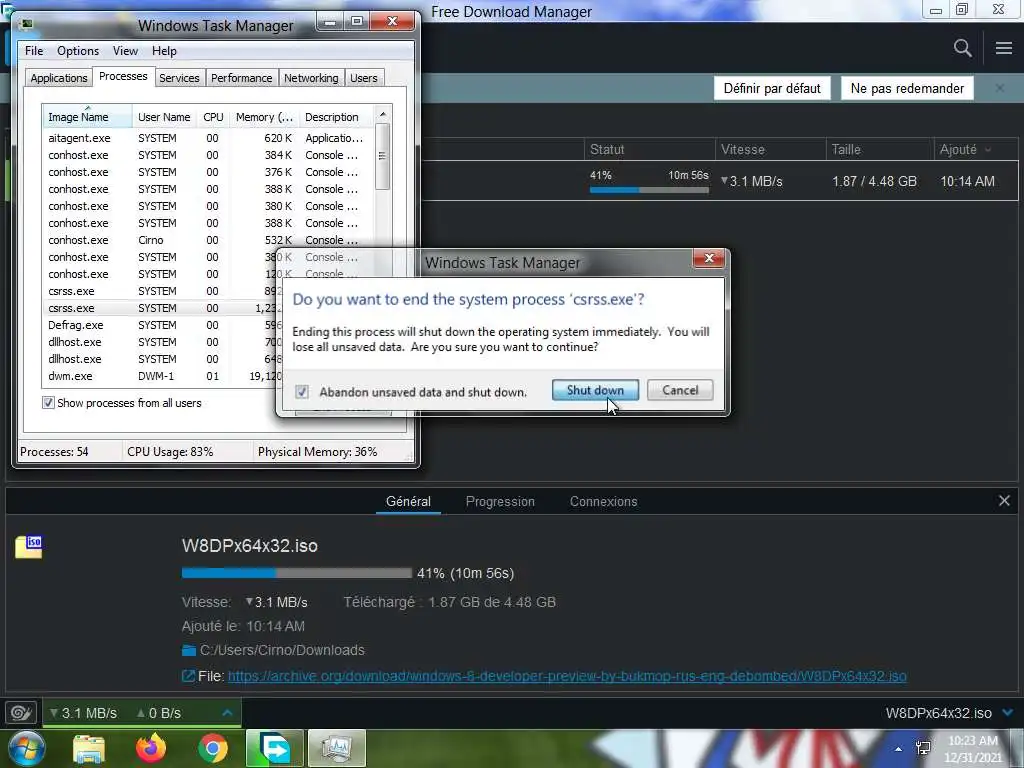
Task: Click the external link icon beside File
Action: click(x=188, y=676)
